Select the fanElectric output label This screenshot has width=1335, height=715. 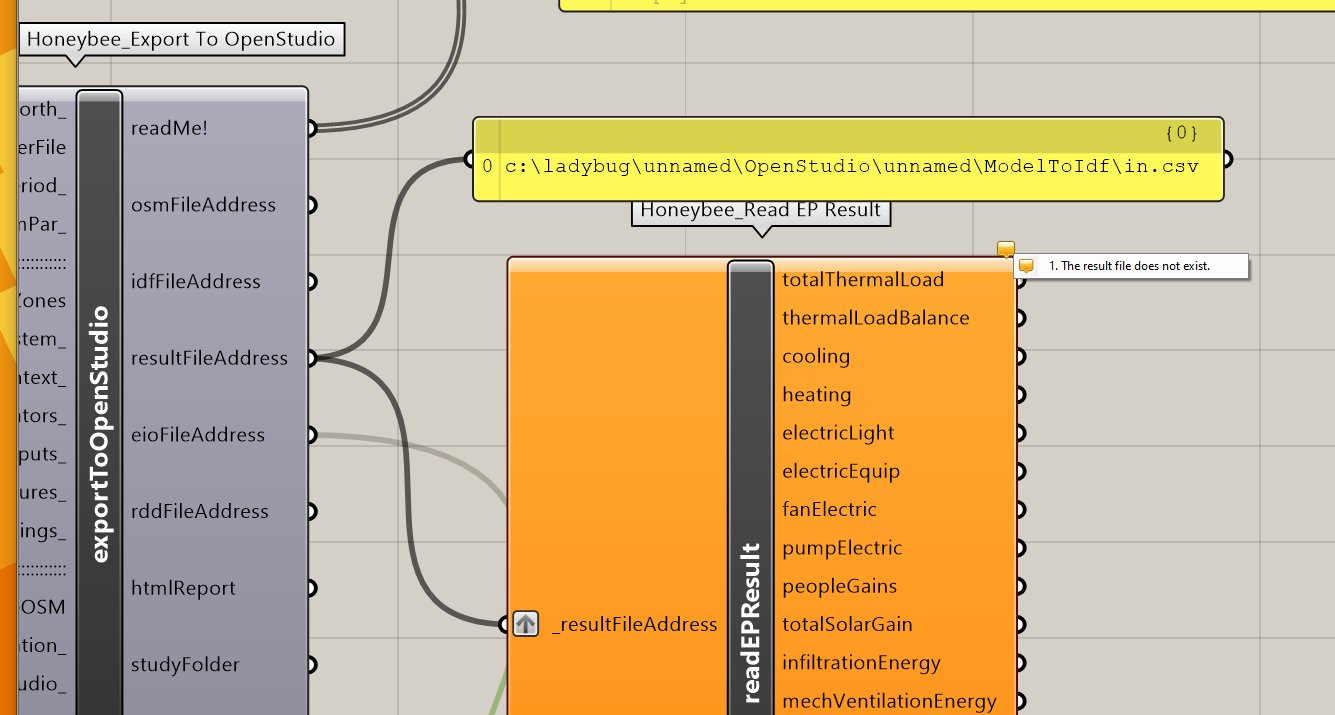pyautogui.click(x=829, y=510)
